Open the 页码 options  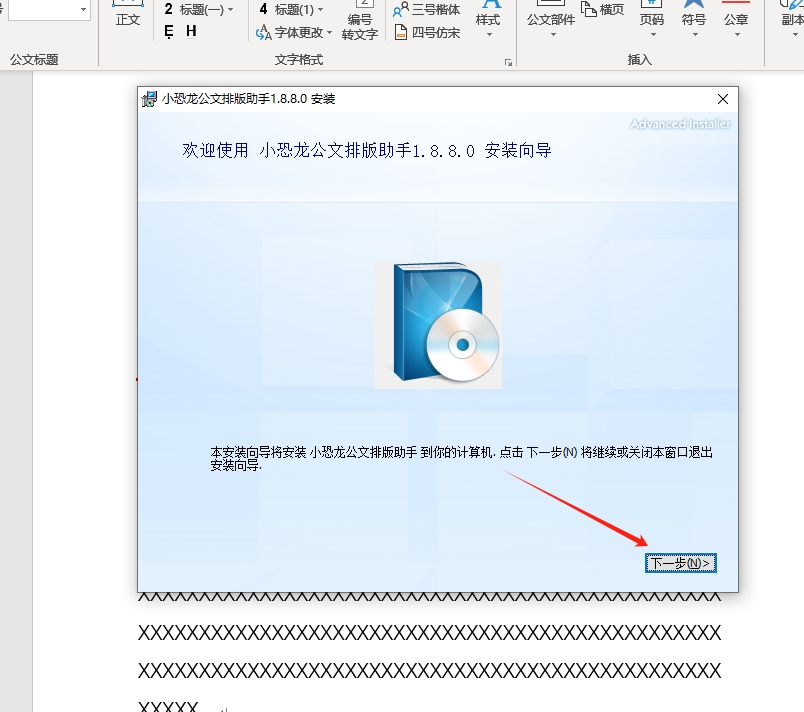tap(651, 20)
